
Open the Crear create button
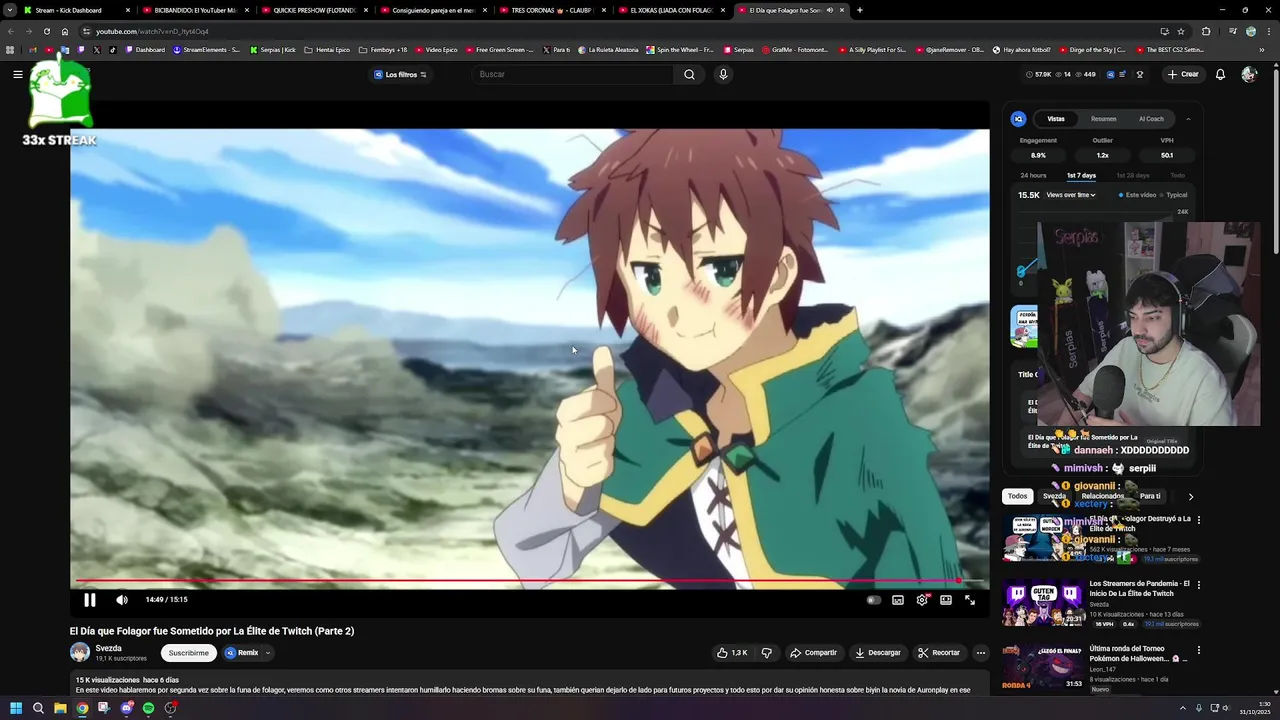1183,74
